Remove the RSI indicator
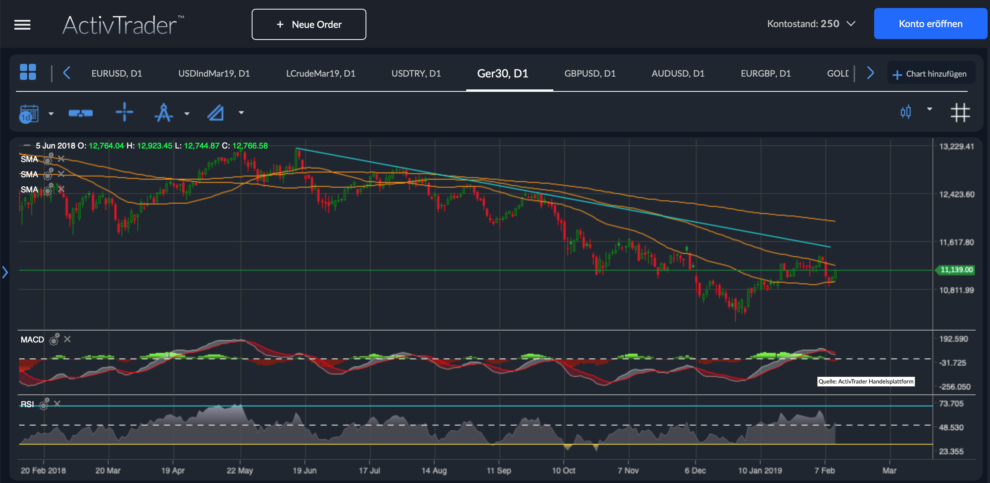This screenshot has height=483, width=990. (x=57, y=404)
